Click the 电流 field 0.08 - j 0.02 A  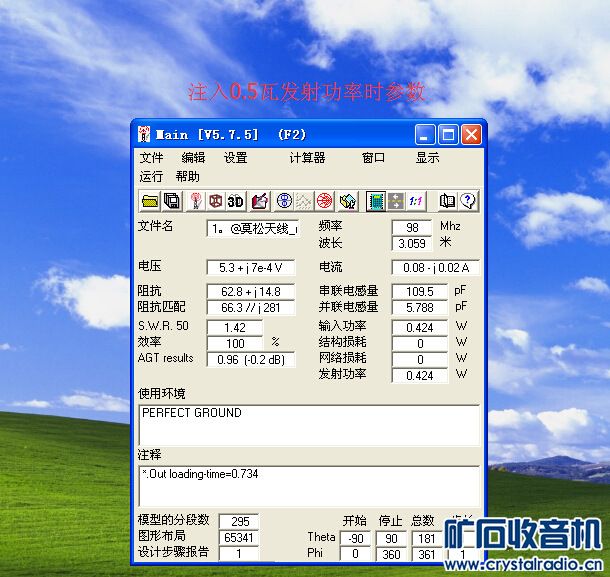tap(435, 268)
